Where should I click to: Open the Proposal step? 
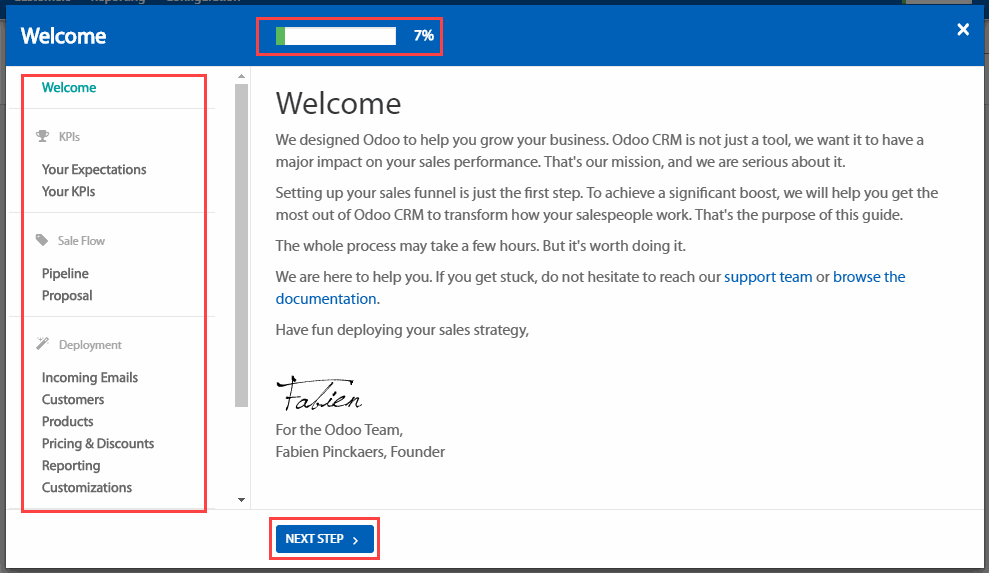point(67,296)
